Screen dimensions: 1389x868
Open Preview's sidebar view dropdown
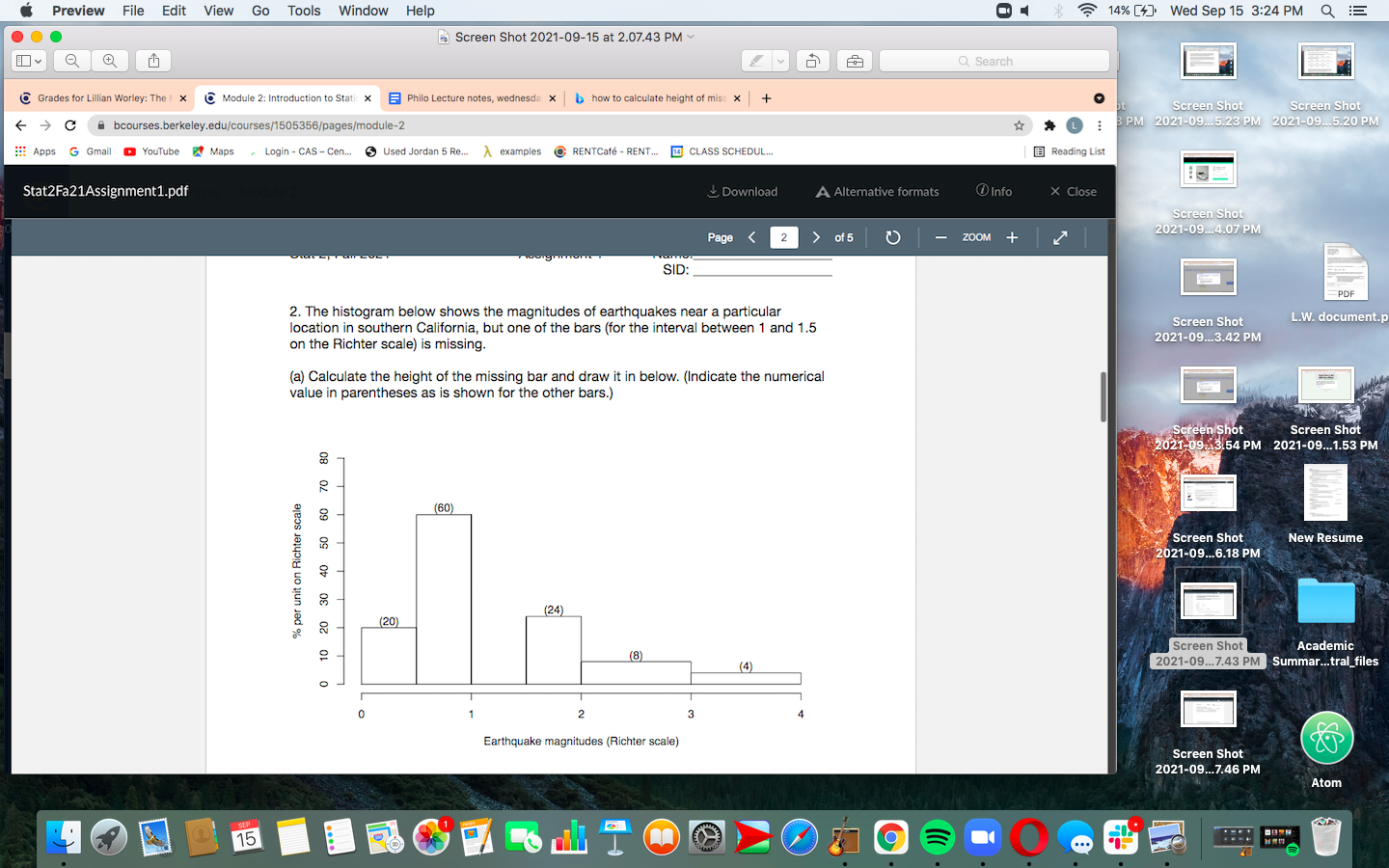29,60
